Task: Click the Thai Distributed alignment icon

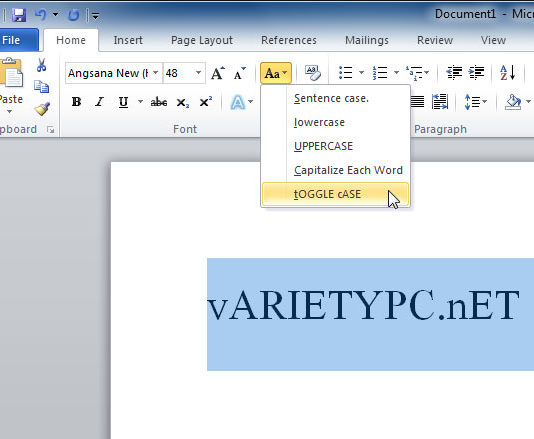Action: click(x=440, y=102)
